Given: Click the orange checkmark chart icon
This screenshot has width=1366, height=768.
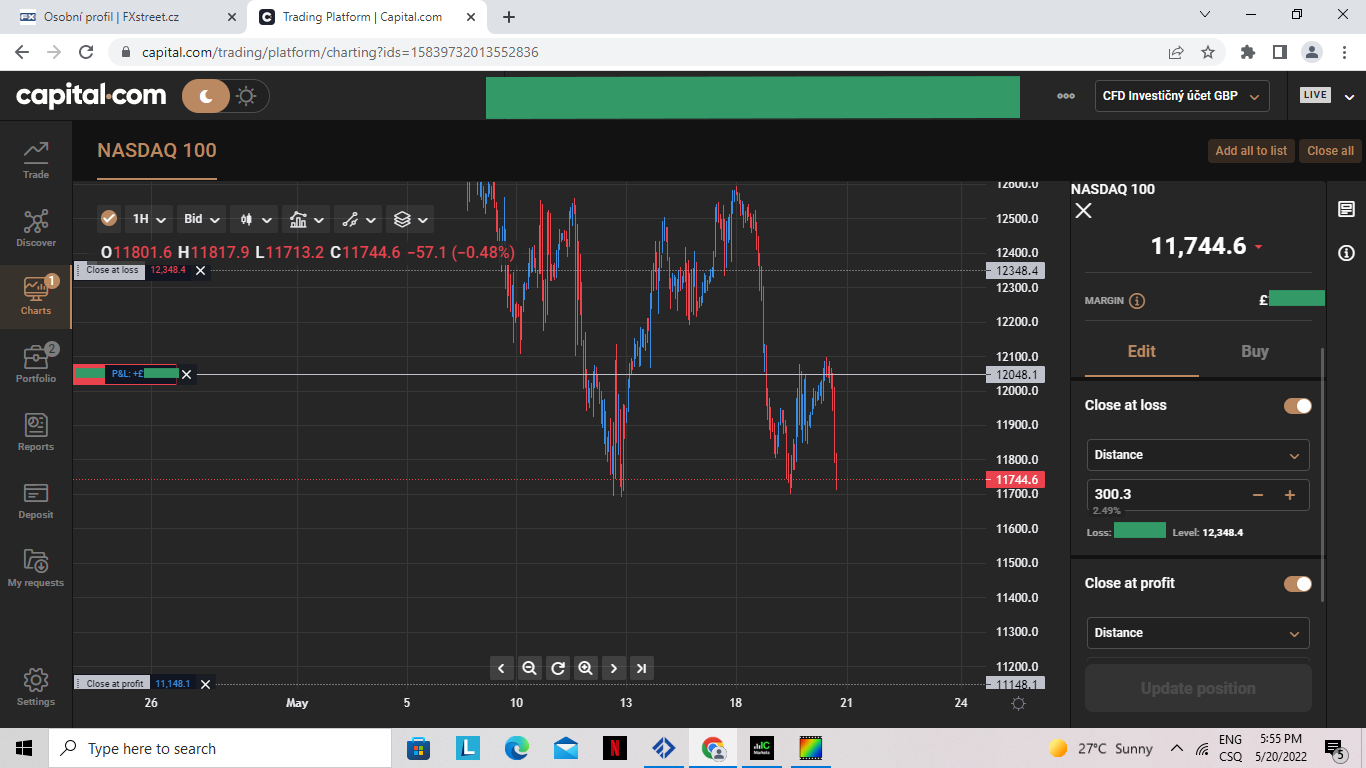Looking at the screenshot, I should click(x=109, y=219).
